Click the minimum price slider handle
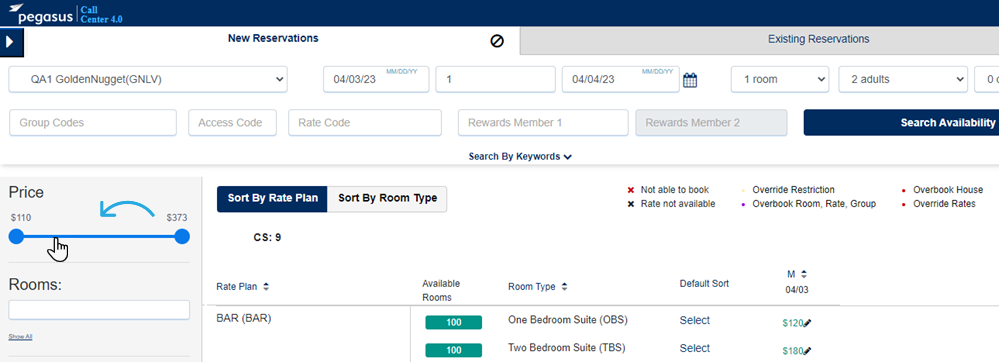 coord(17,237)
